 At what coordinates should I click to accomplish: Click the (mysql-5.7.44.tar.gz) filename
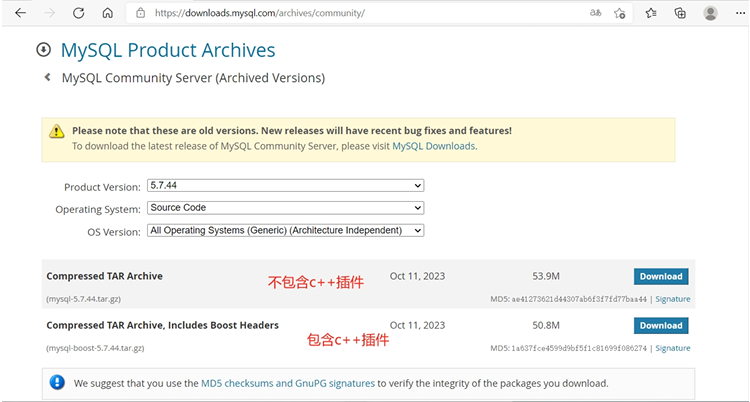click(83, 299)
